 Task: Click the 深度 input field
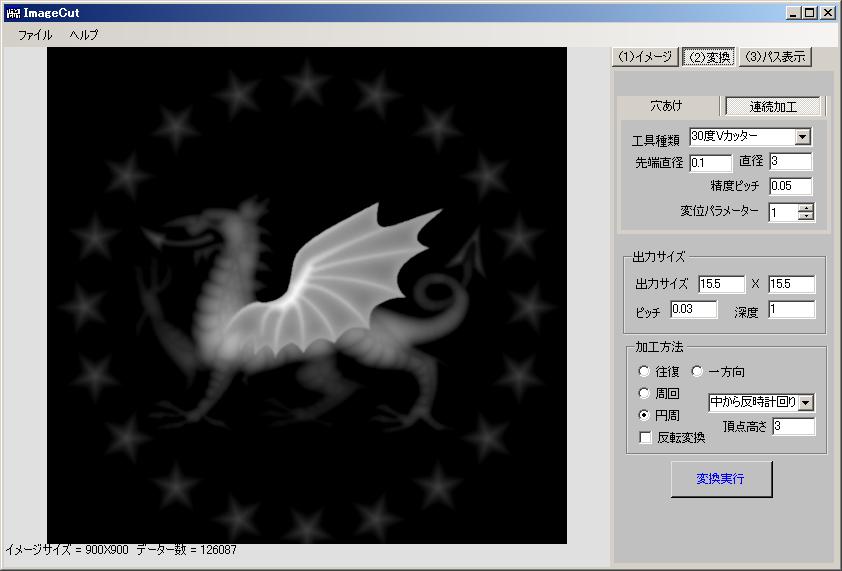pos(792,309)
